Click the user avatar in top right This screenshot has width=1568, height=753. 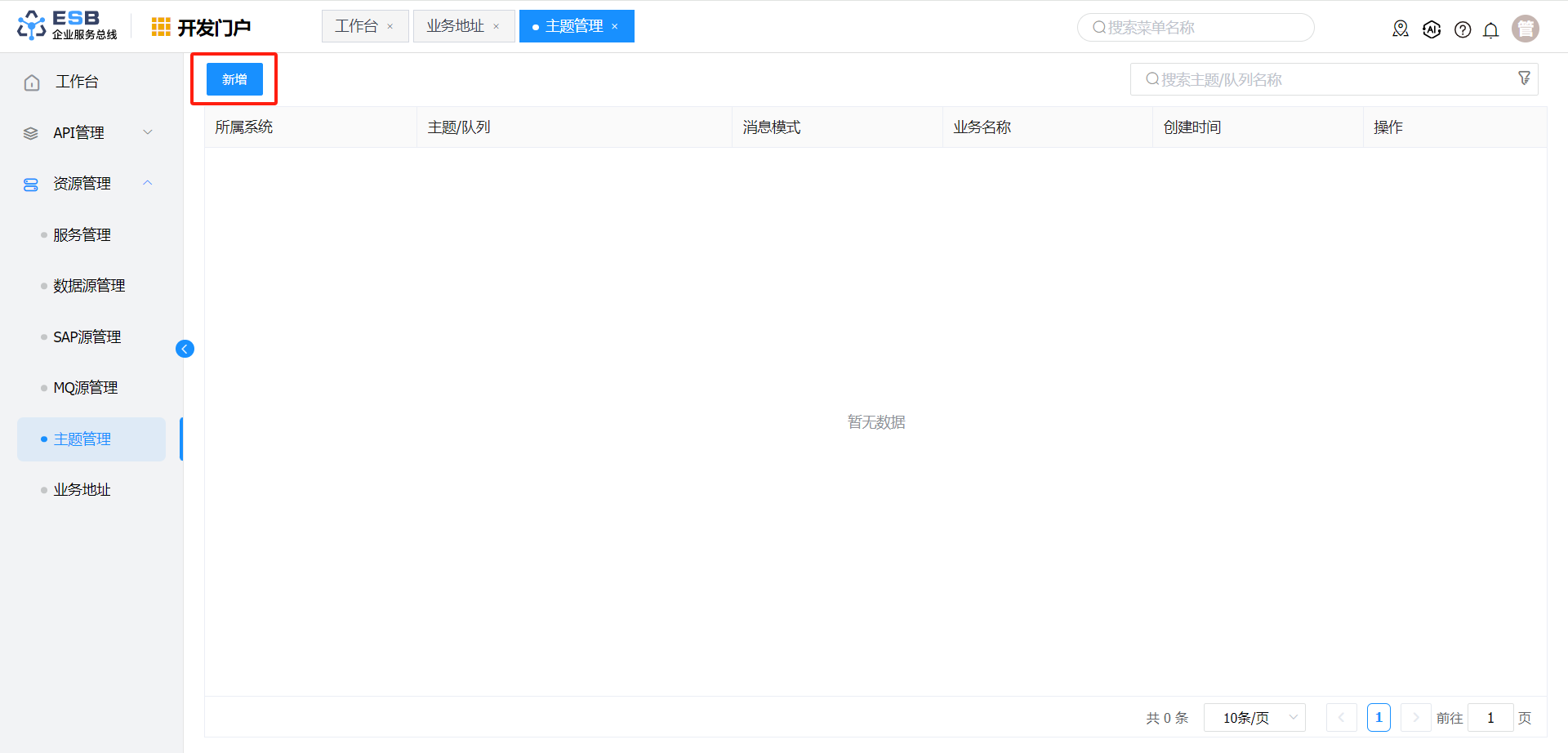click(x=1525, y=29)
